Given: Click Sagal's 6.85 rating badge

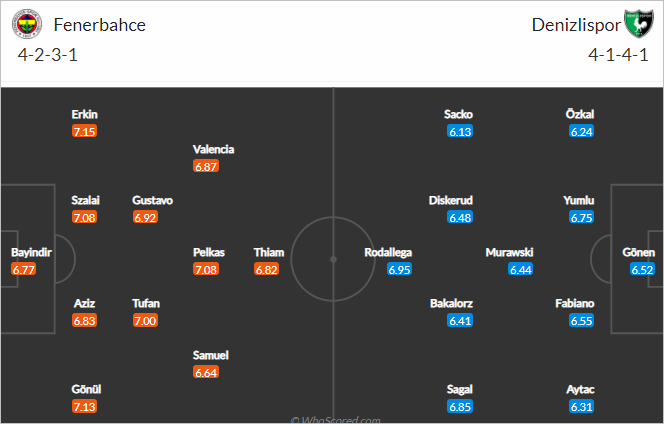Looking at the screenshot, I should [x=460, y=407].
